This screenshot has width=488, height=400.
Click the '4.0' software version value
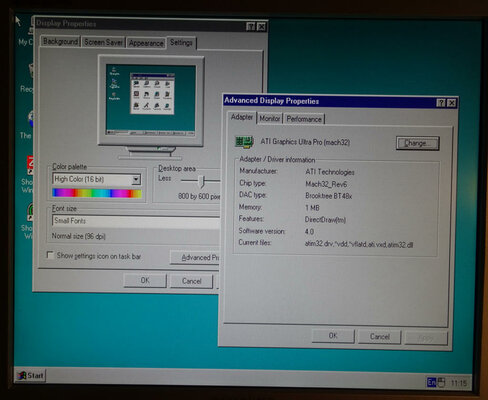(309, 232)
